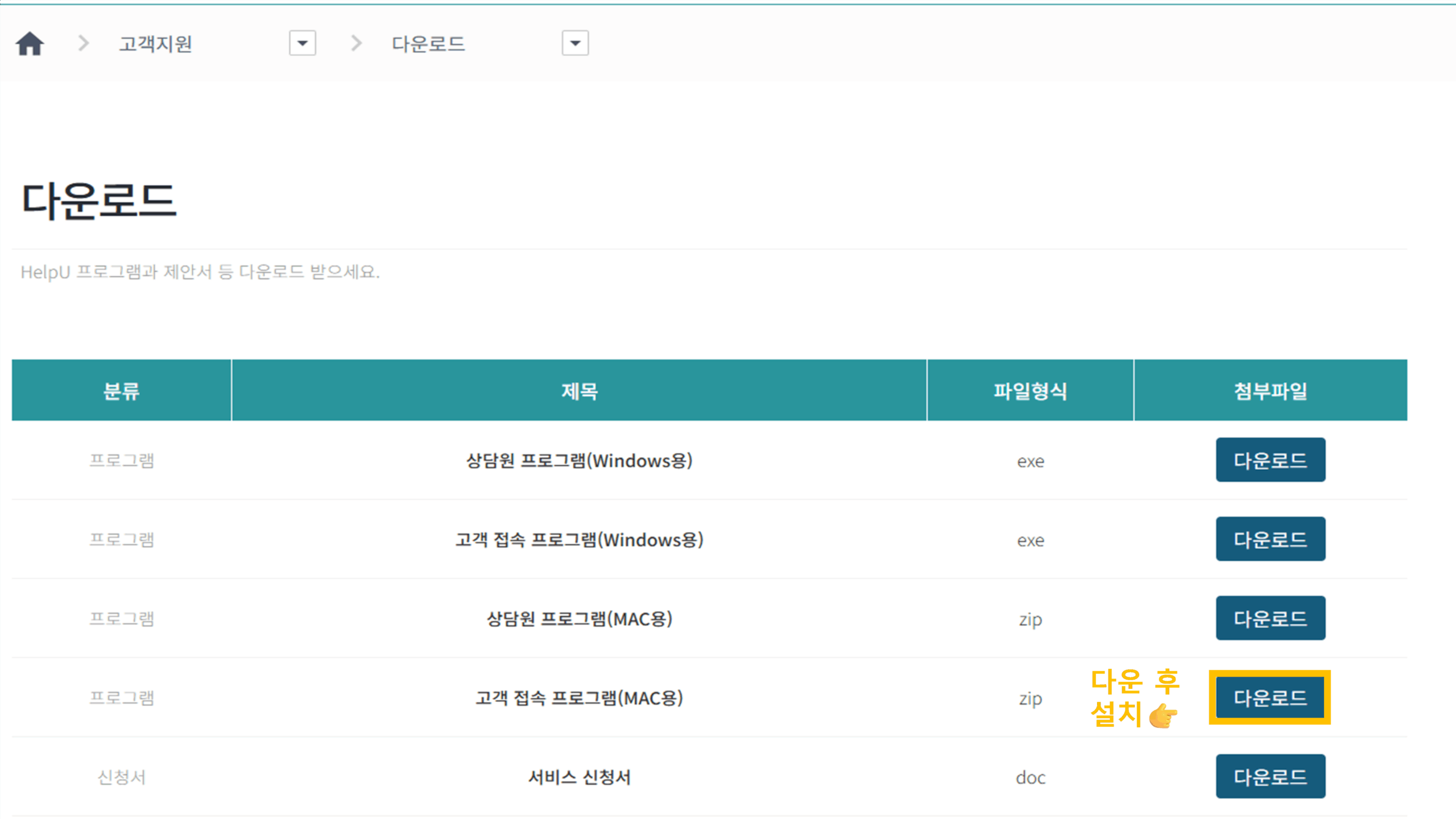Click the 고객 접속 프로그램(Windows용) title
Viewport: 1456px width, 819px height.
[579, 540]
